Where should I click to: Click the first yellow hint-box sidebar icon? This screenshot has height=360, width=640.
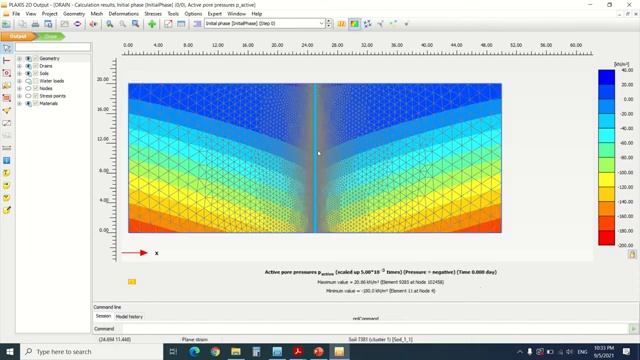click(7, 173)
